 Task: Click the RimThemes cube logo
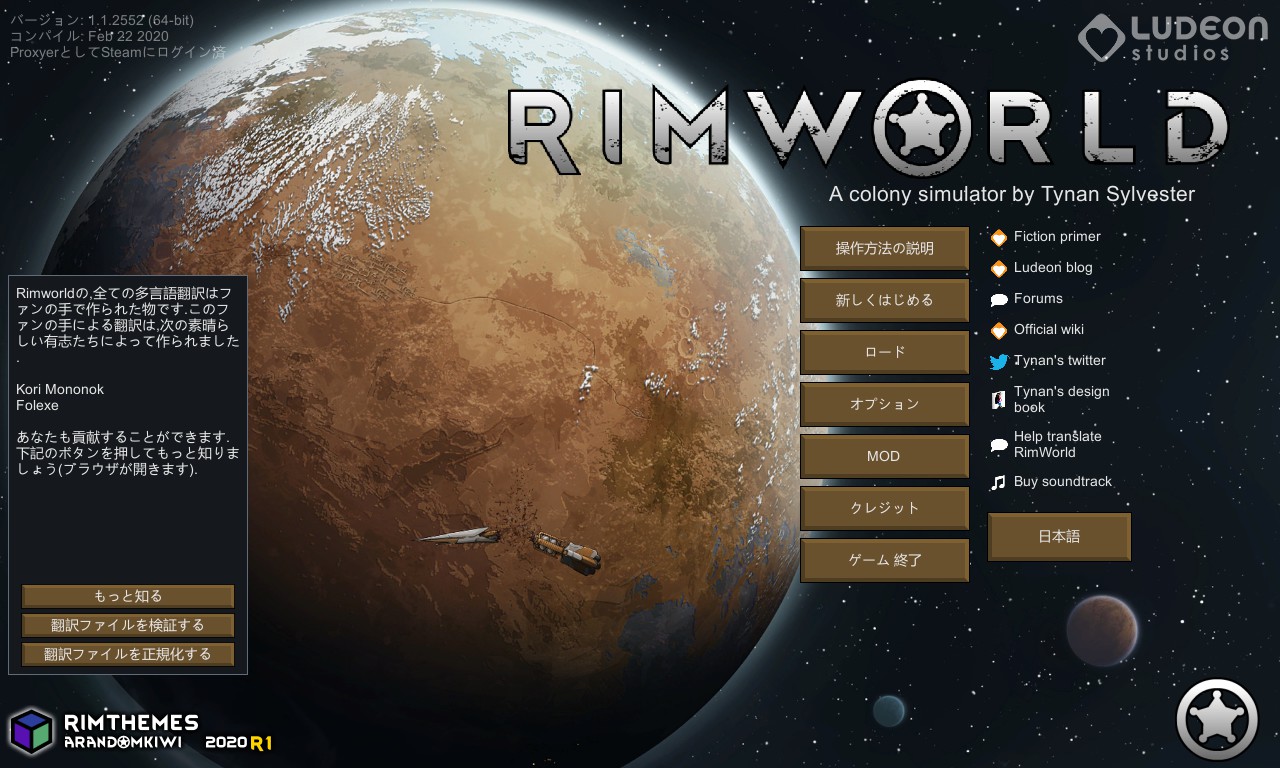click(31, 731)
